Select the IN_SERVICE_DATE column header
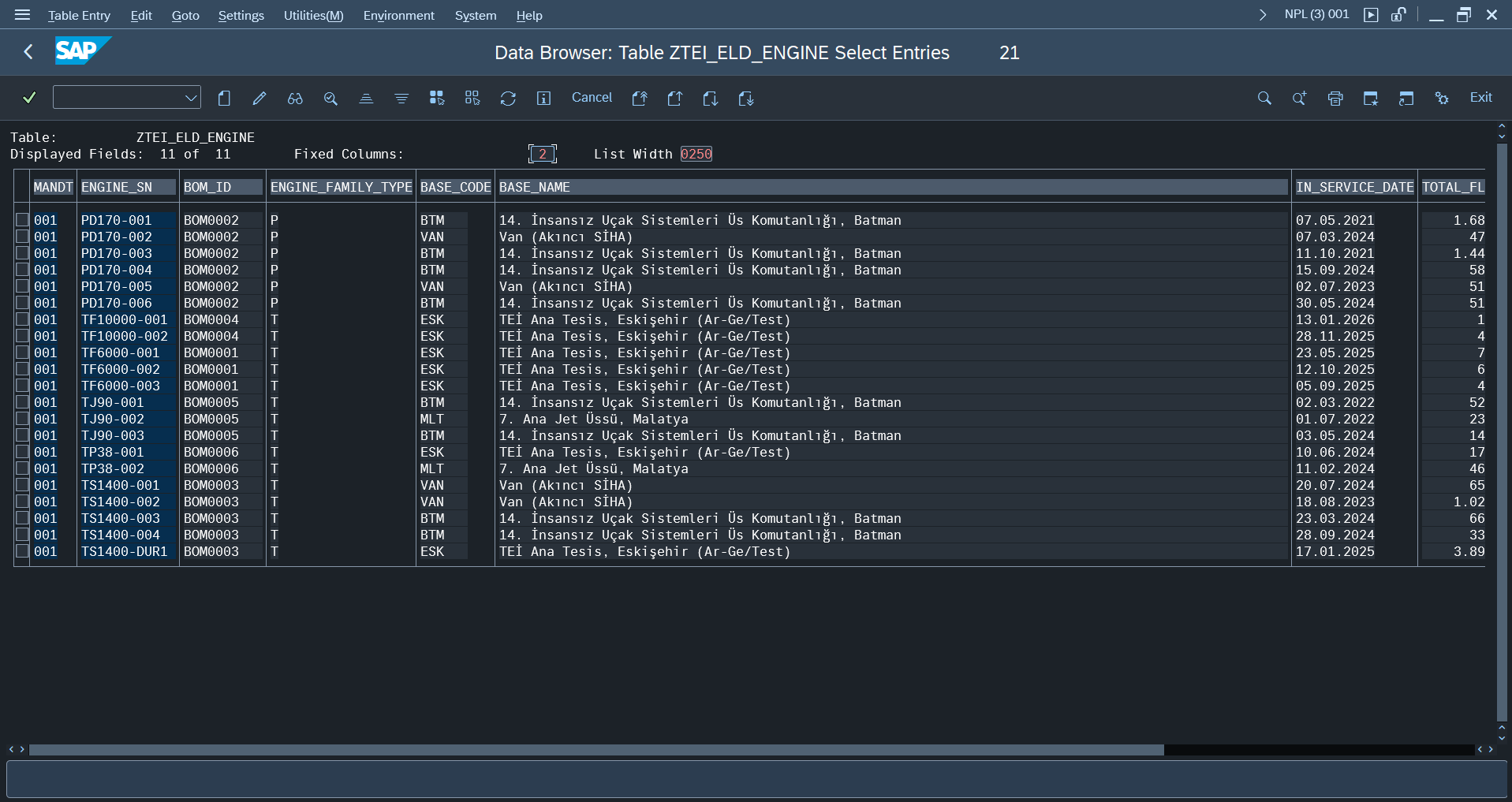 pos(1354,187)
